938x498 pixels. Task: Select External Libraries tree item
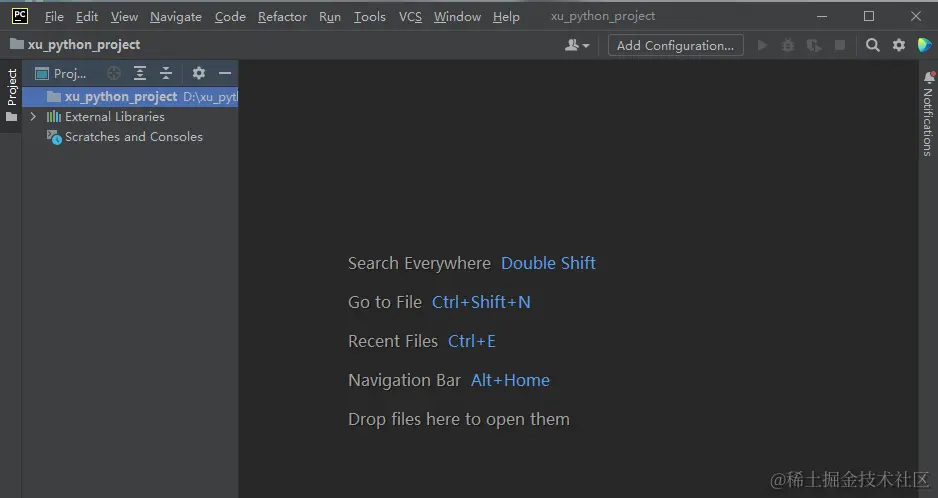pos(115,117)
